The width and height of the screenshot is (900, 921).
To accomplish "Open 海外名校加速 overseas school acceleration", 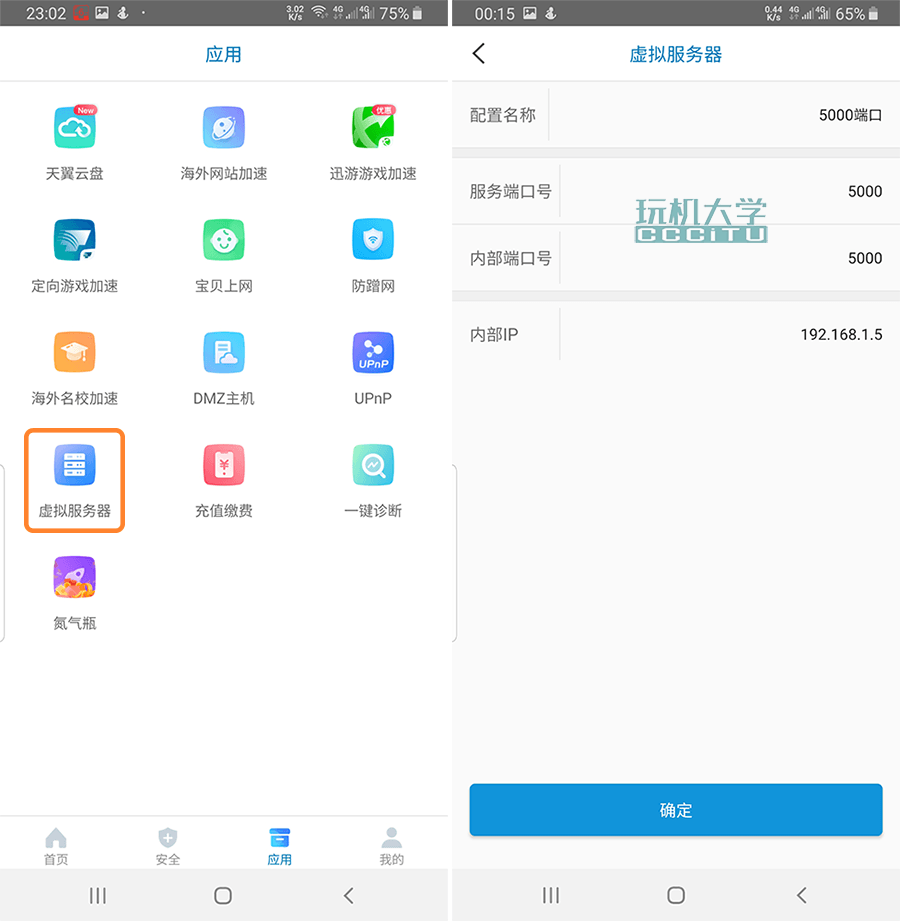I will coord(74,353).
